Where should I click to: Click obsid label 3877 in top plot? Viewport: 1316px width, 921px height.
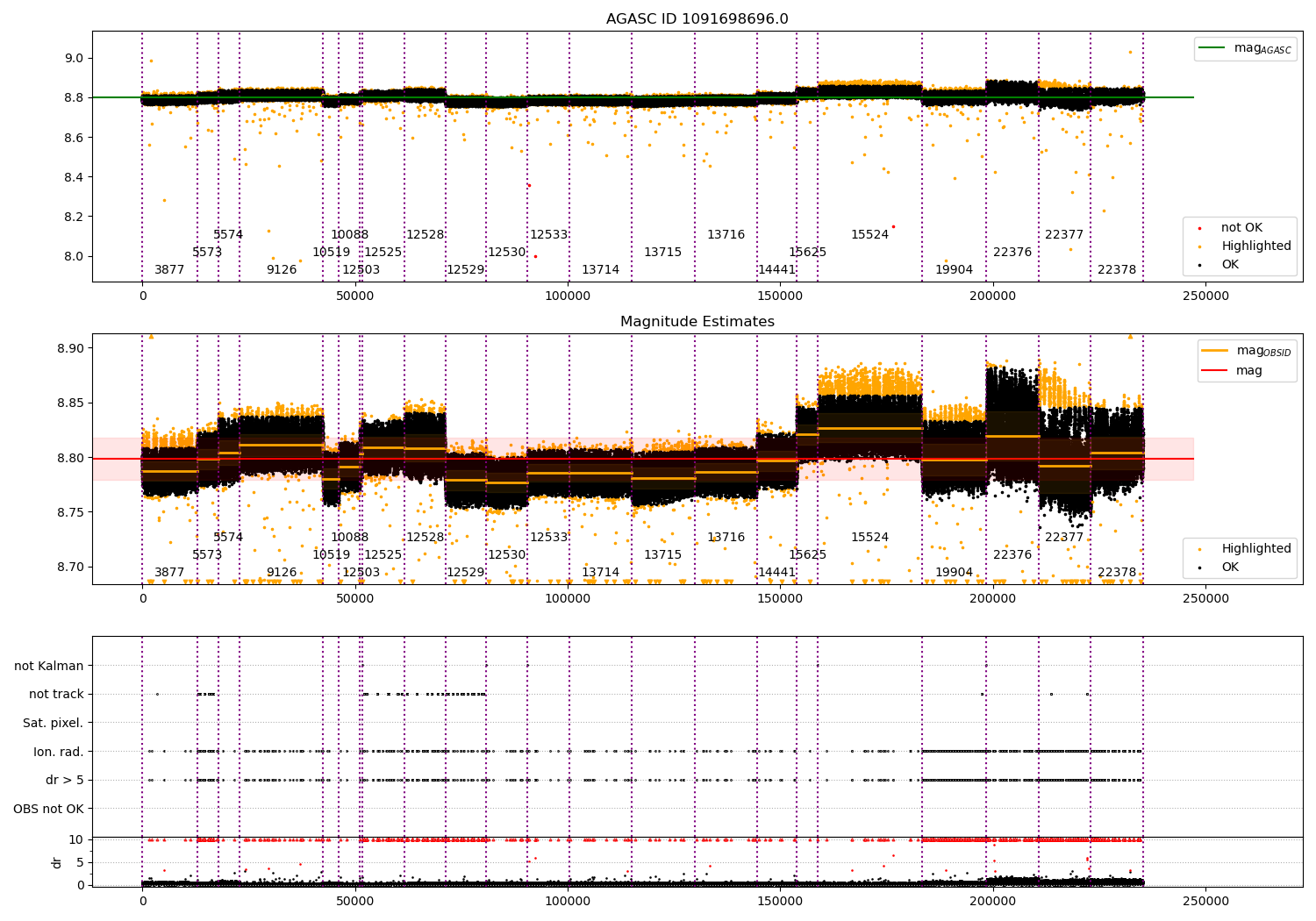(169, 270)
